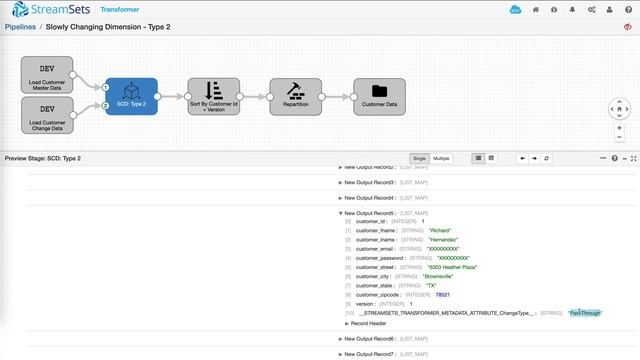Click the customer_id field row
640x360 pixels.
tap(385, 221)
